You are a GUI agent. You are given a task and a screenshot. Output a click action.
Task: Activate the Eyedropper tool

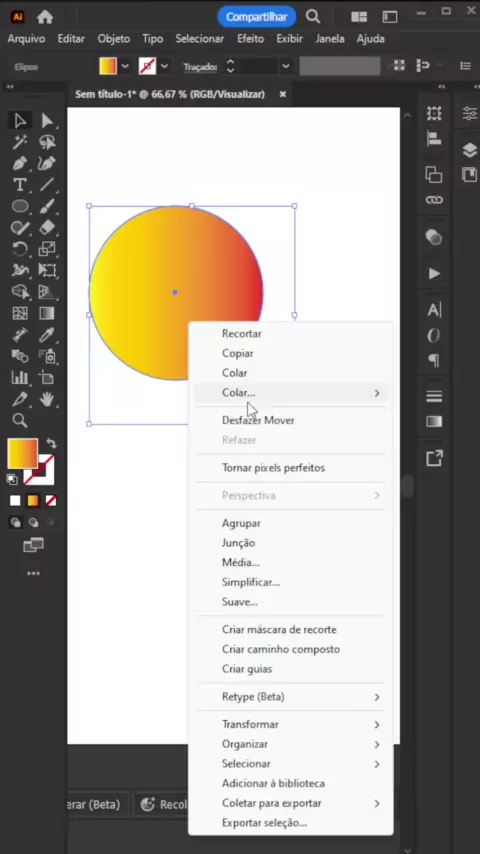[47, 334]
